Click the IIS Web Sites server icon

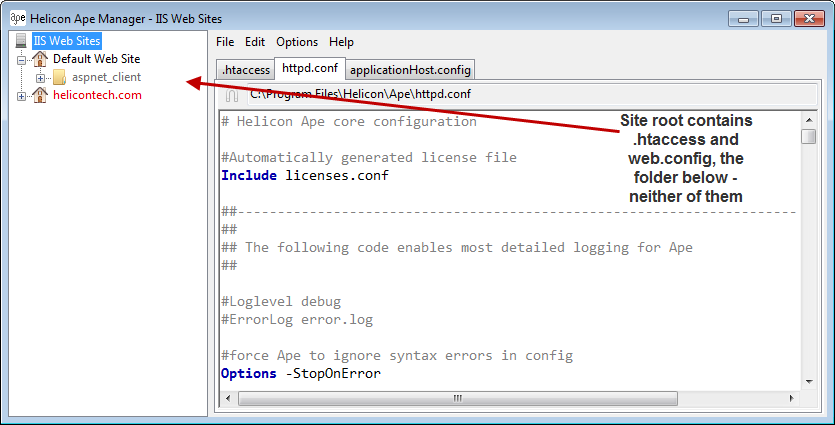click(x=21, y=42)
